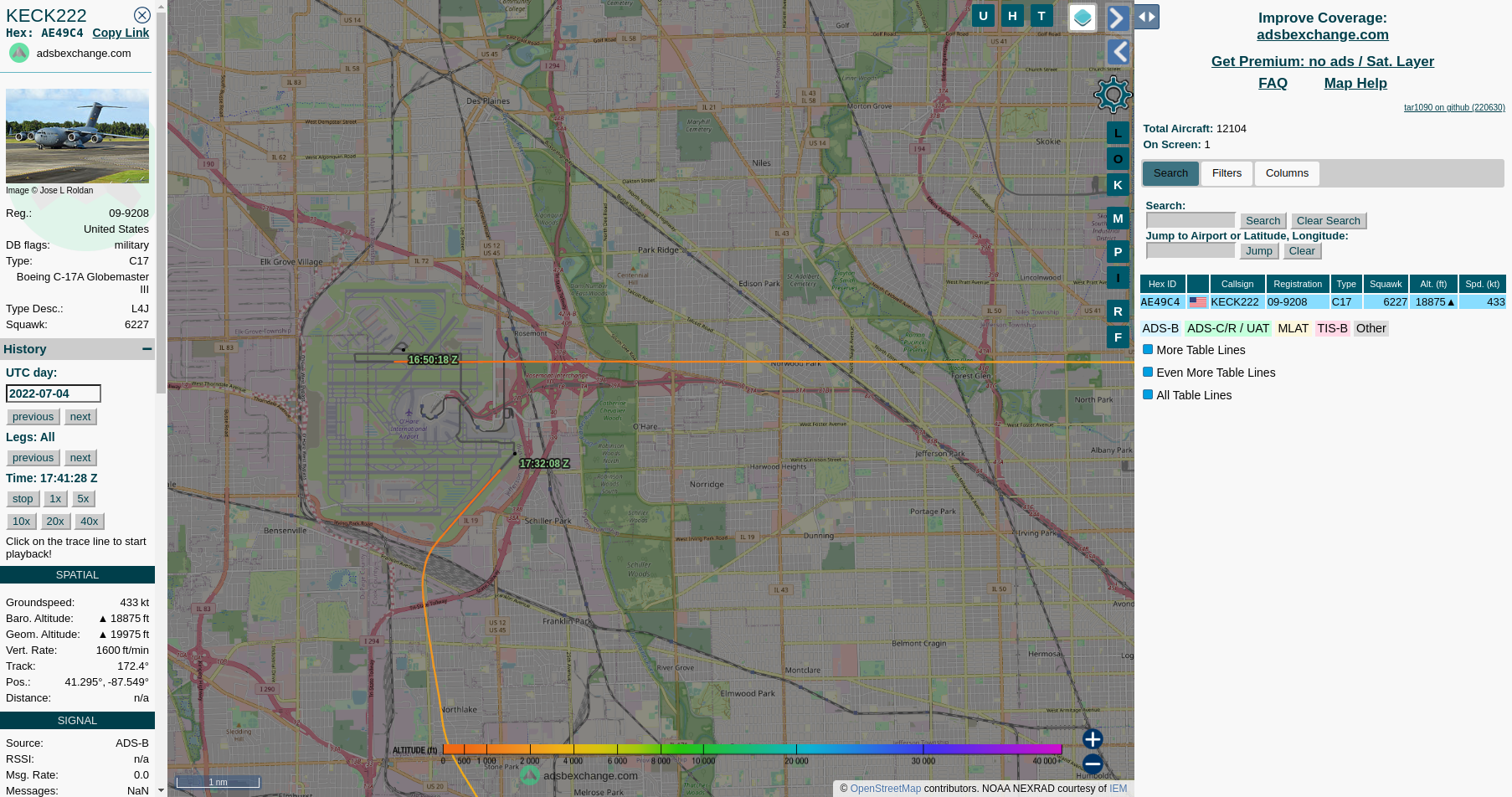This screenshot has height=797, width=1512.
Task: Click the Jump button
Action: pyautogui.click(x=1259, y=251)
